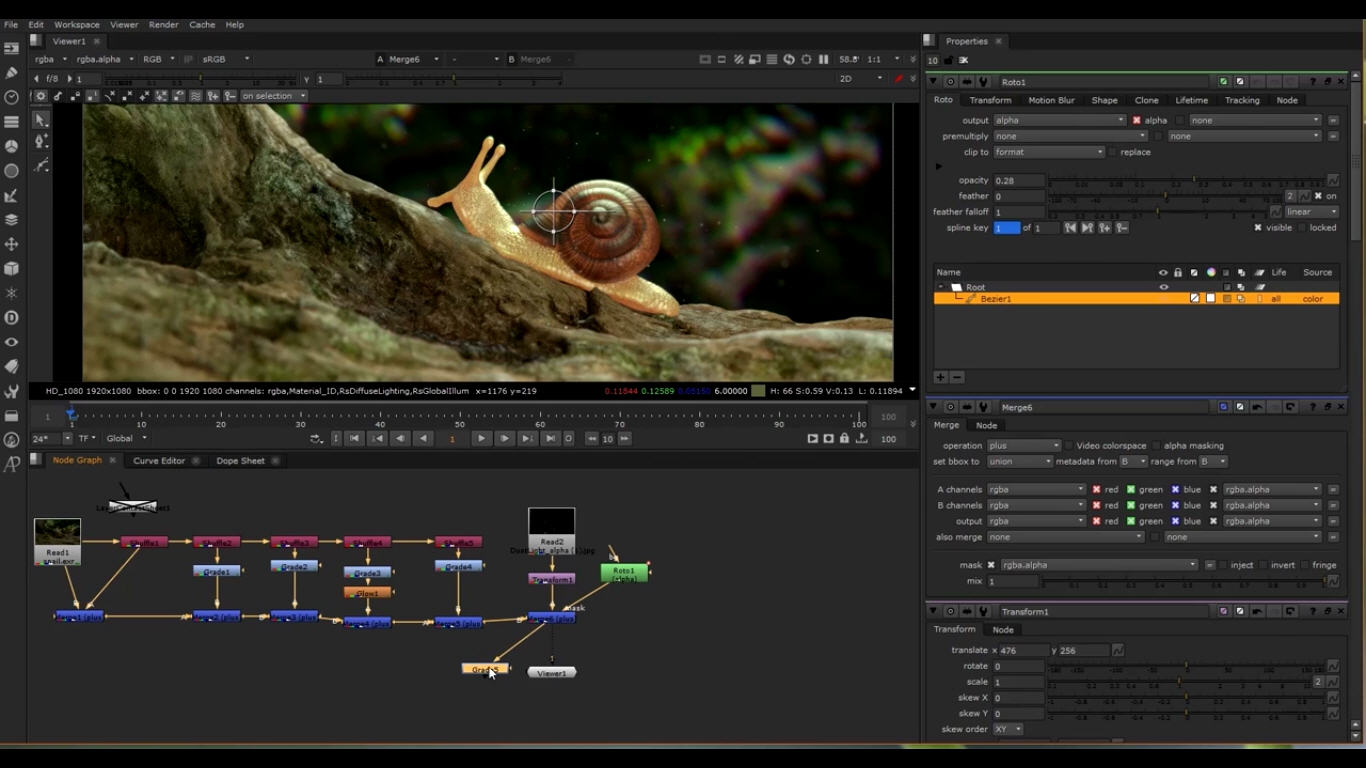Click the Grade5 node
The image size is (1366, 768).
(x=484, y=669)
